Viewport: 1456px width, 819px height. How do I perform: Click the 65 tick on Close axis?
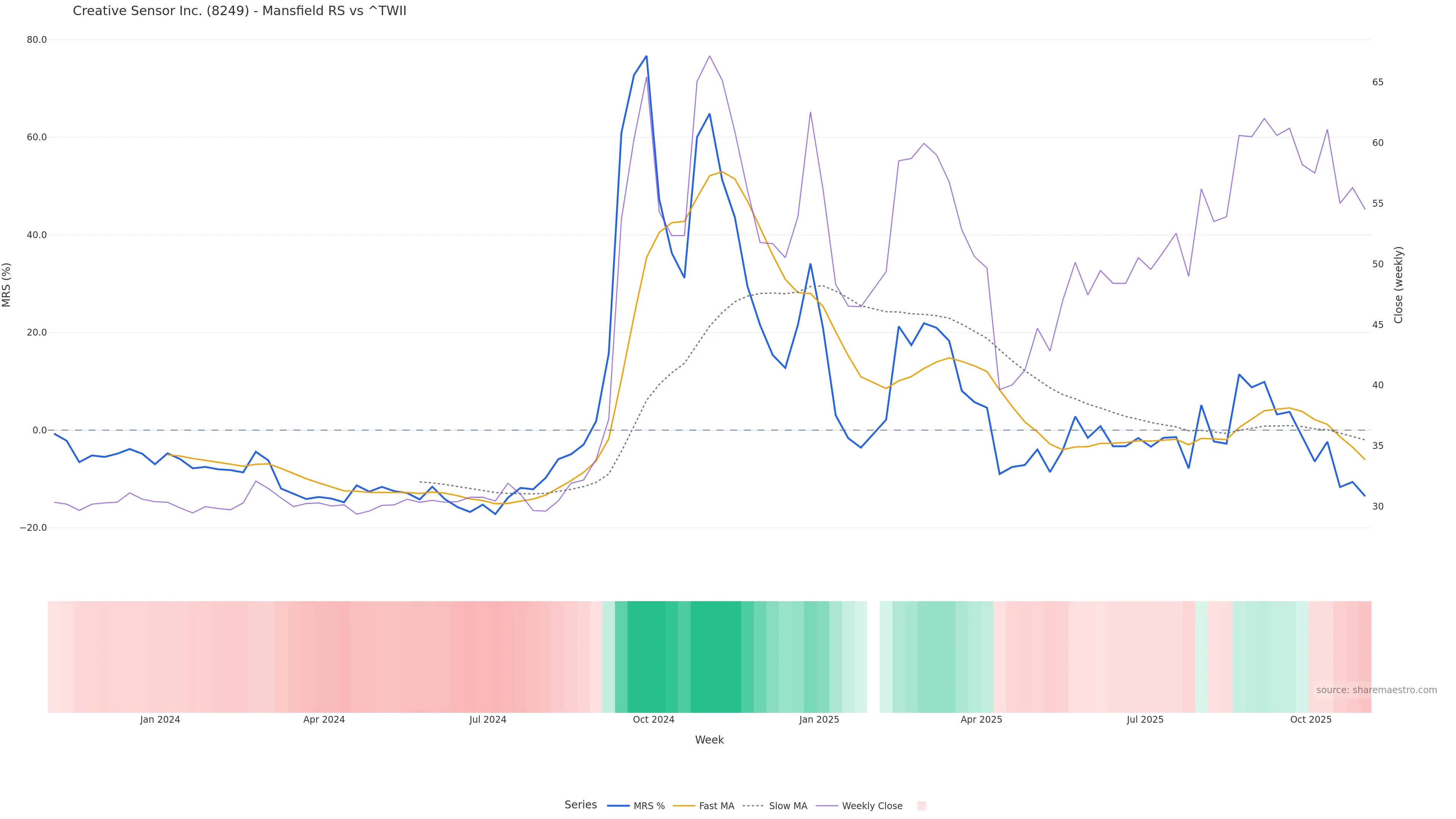pyautogui.click(x=1378, y=83)
